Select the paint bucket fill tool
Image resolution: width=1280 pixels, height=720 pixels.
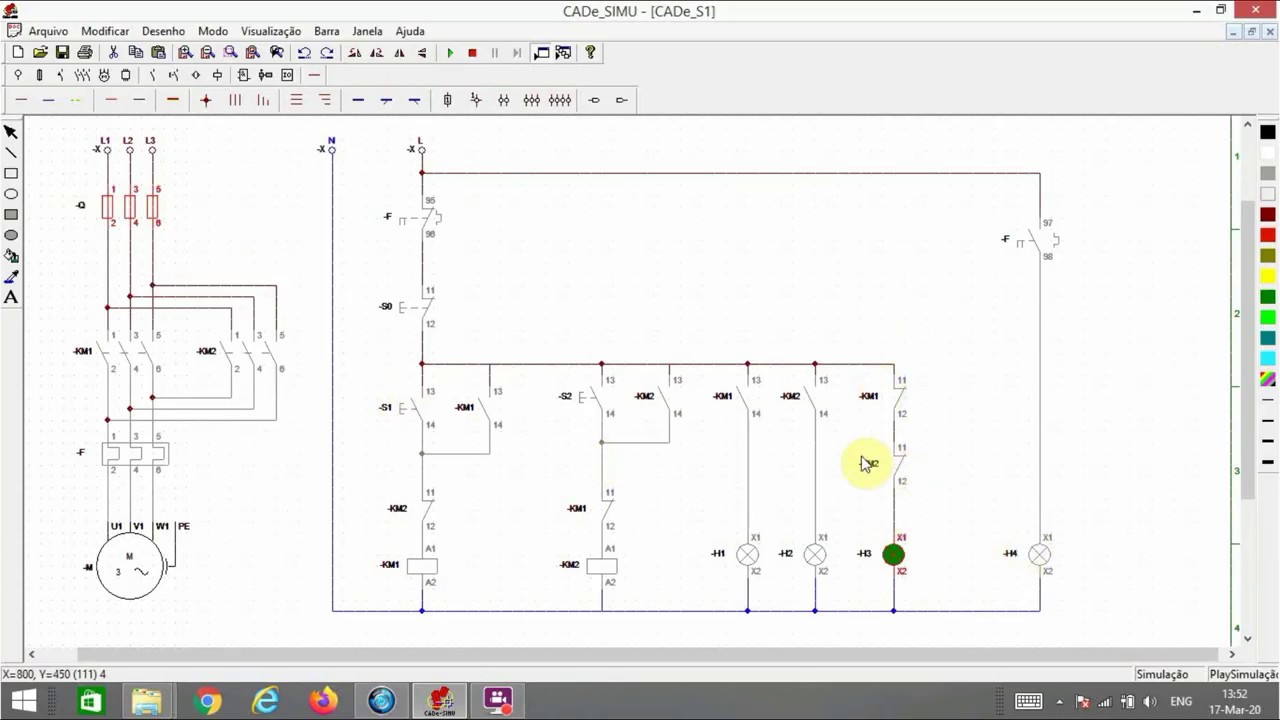coord(11,256)
